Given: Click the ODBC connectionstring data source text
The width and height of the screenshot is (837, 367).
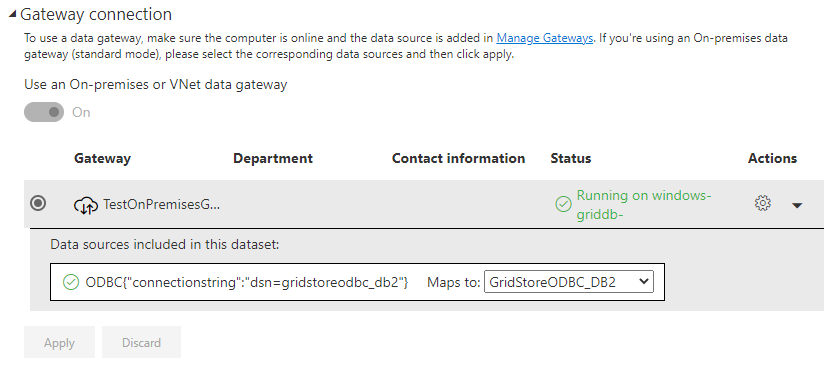Looking at the screenshot, I should click(247, 282).
